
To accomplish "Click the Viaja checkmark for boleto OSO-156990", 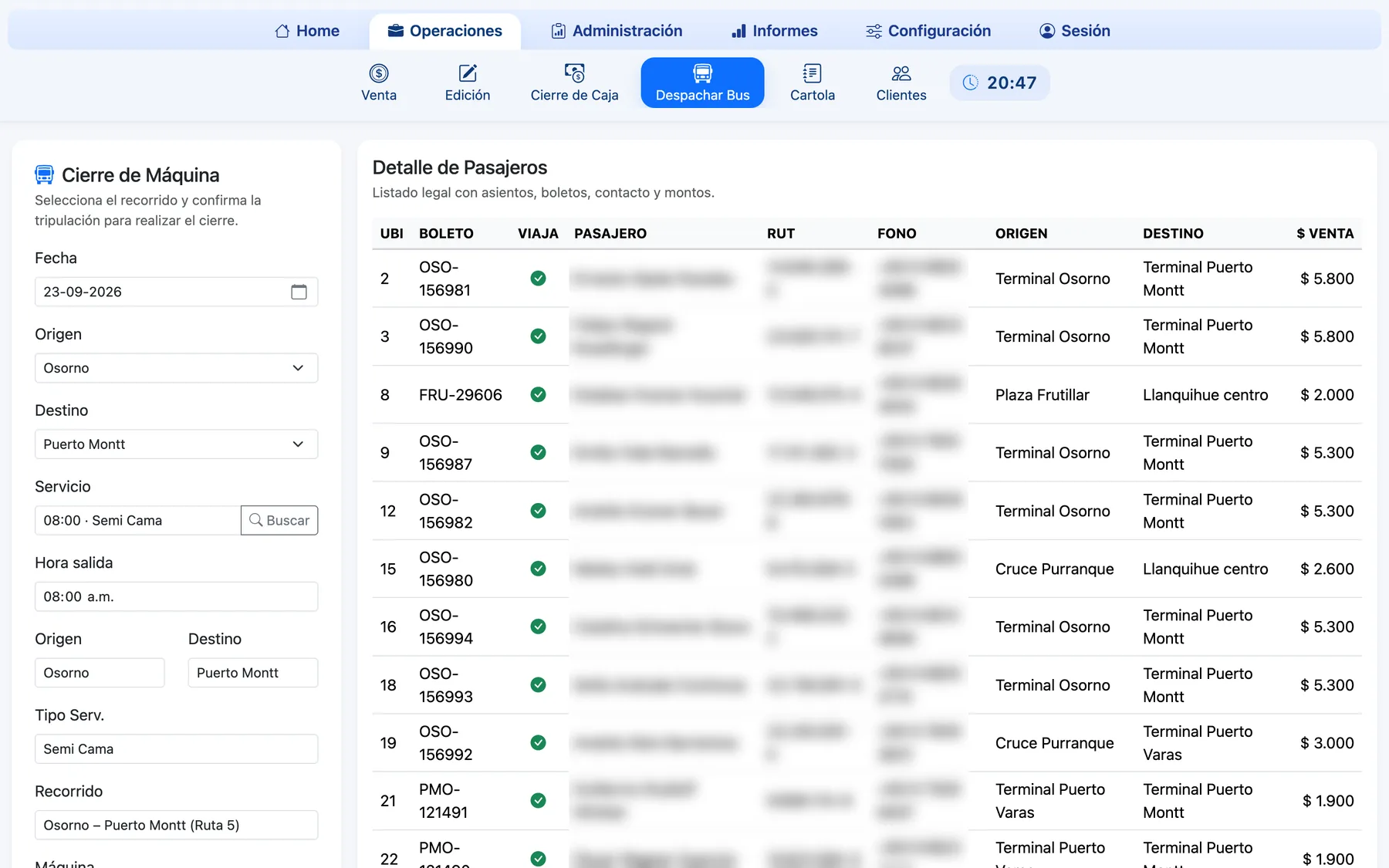I will pyautogui.click(x=539, y=336).
